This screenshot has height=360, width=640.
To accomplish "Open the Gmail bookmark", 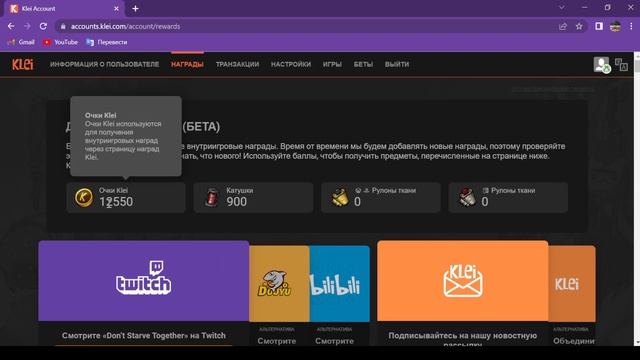I will click(x=21, y=42).
